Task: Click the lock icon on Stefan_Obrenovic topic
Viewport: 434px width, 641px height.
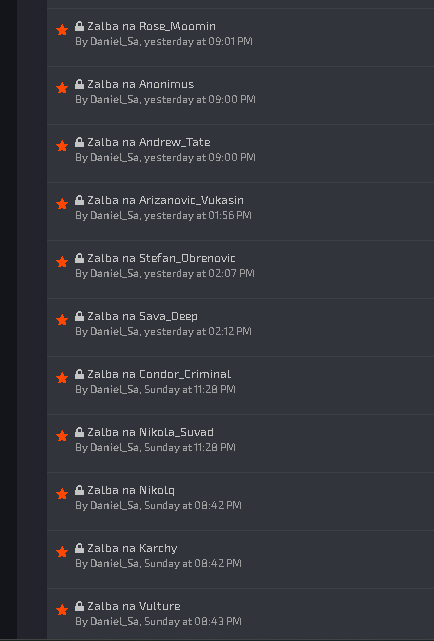Action: [x=79, y=258]
